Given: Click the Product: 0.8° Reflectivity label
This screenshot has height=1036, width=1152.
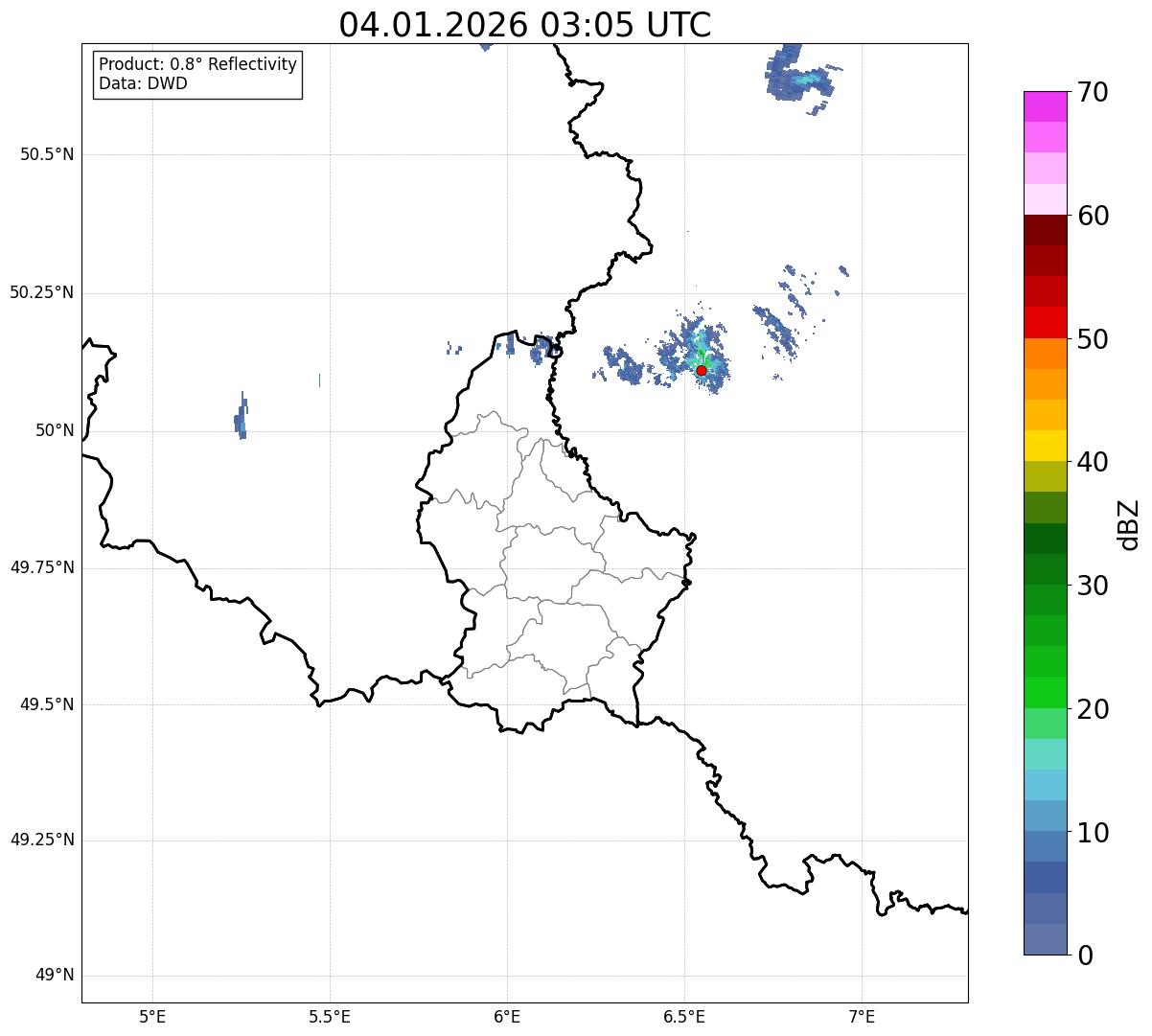Looking at the screenshot, I should point(198,64).
